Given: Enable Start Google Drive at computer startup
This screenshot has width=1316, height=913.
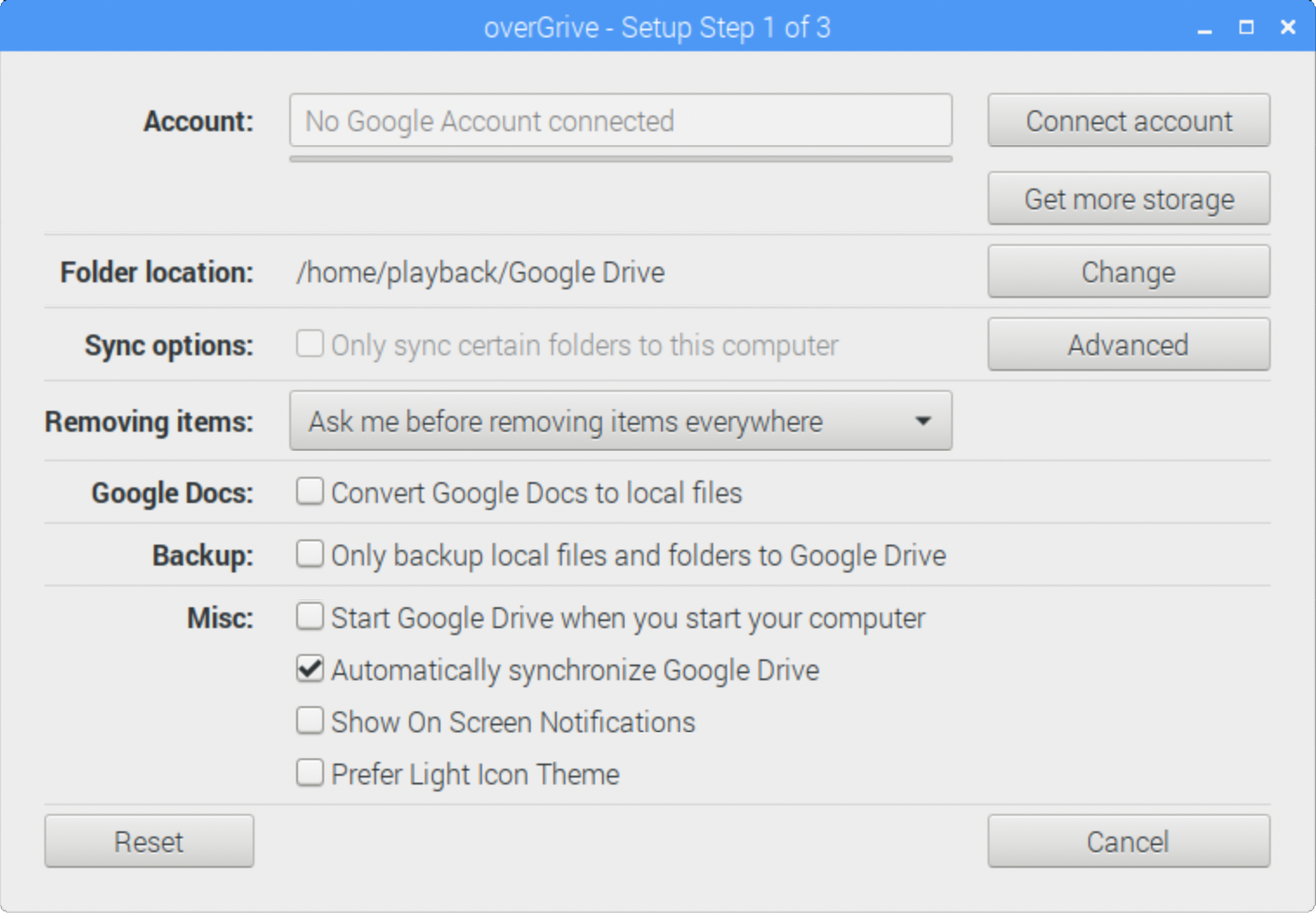Looking at the screenshot, I should pyautogui.click(x=310, y=617).
